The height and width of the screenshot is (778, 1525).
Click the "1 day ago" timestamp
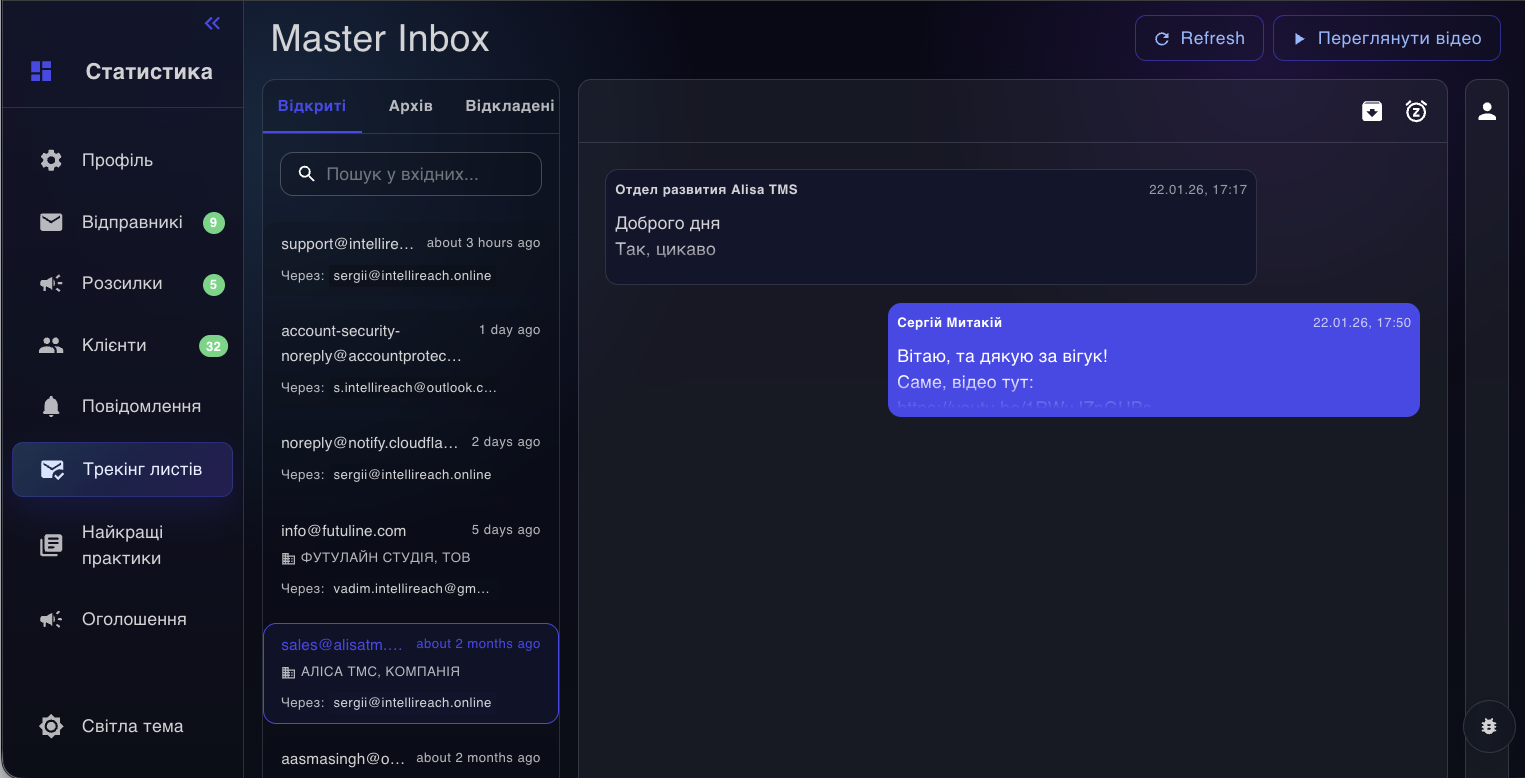(x=510, y=330)
